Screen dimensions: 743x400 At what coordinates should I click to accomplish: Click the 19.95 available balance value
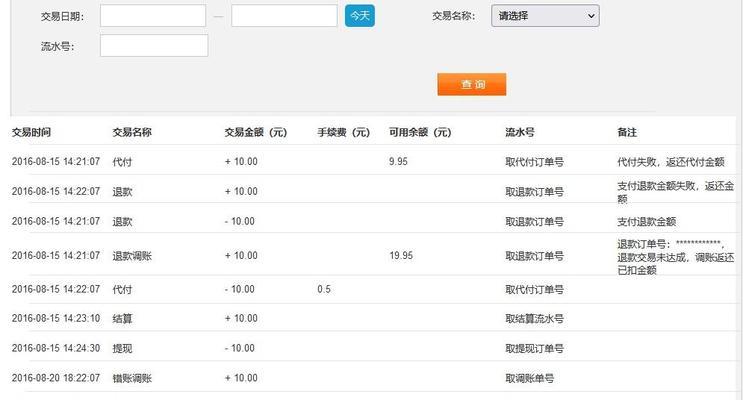401,255
